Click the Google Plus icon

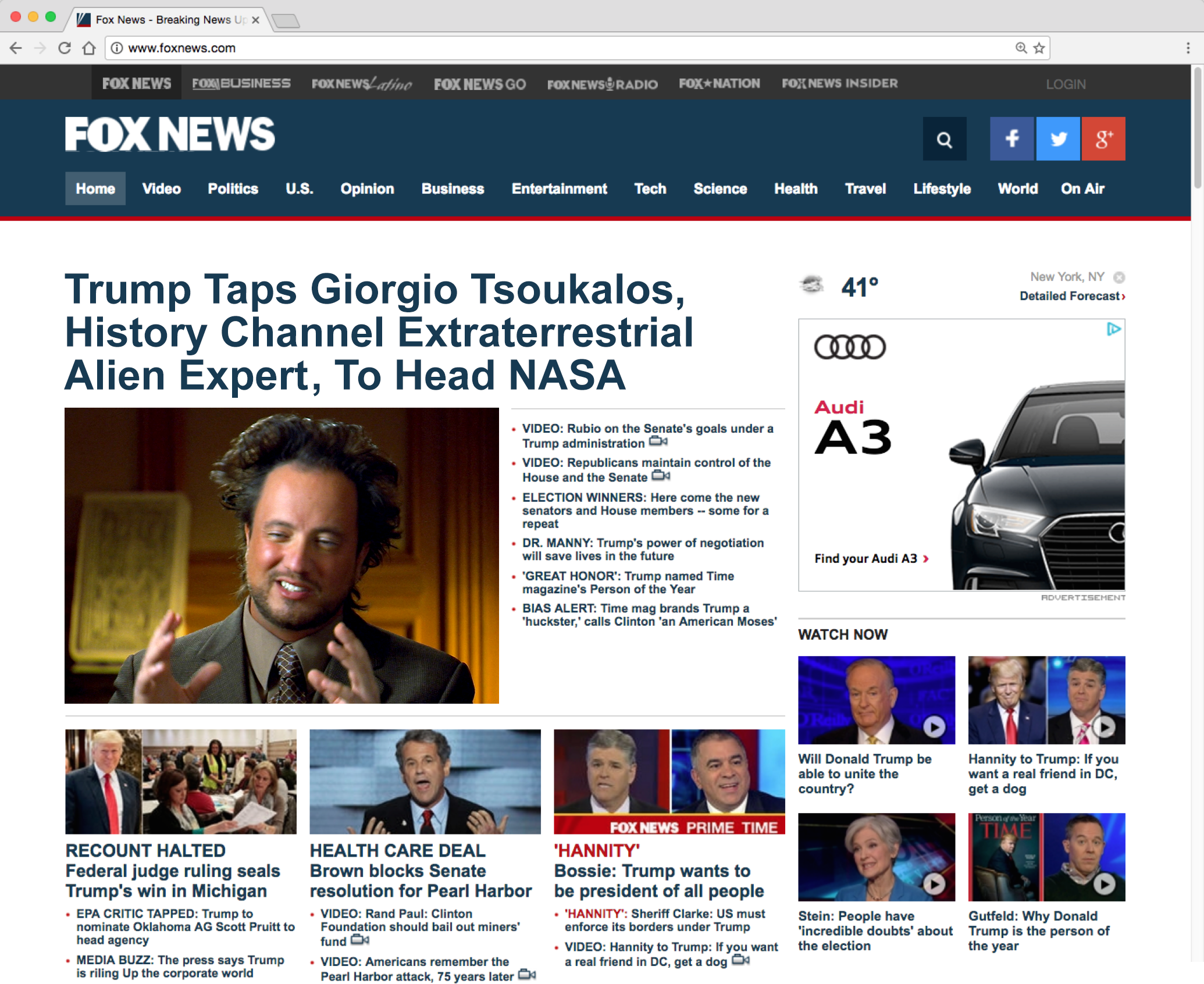pos(1103,139)
